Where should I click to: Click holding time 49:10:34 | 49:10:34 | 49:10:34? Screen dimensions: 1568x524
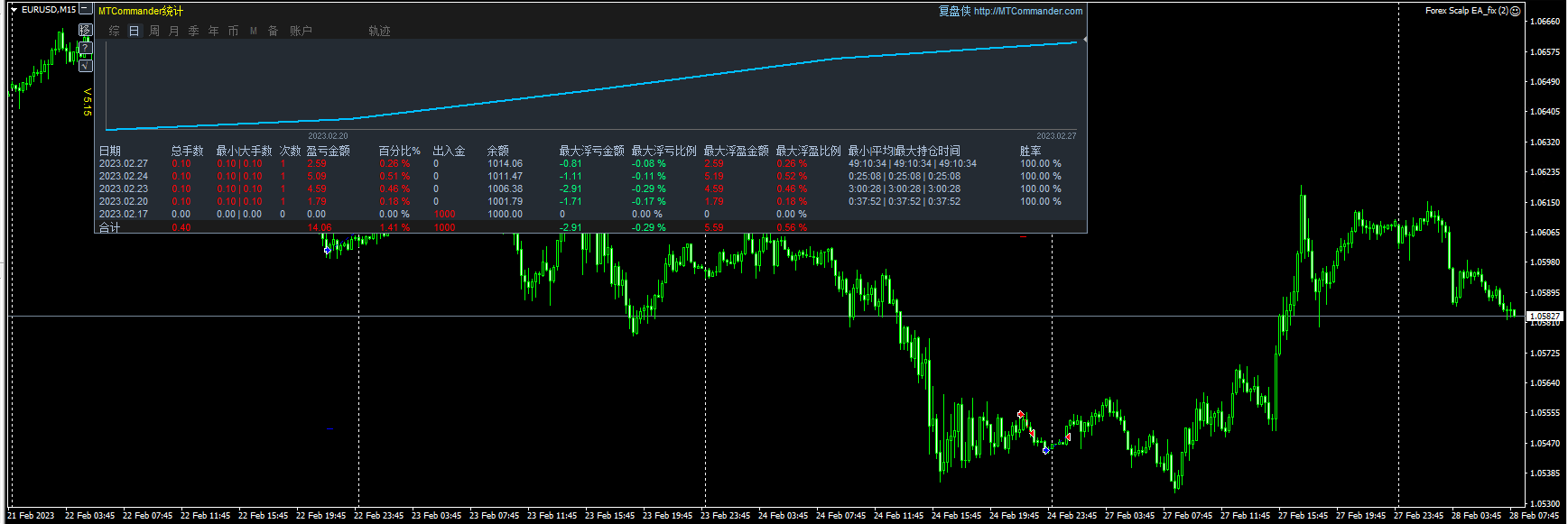(x=913, y=163)
